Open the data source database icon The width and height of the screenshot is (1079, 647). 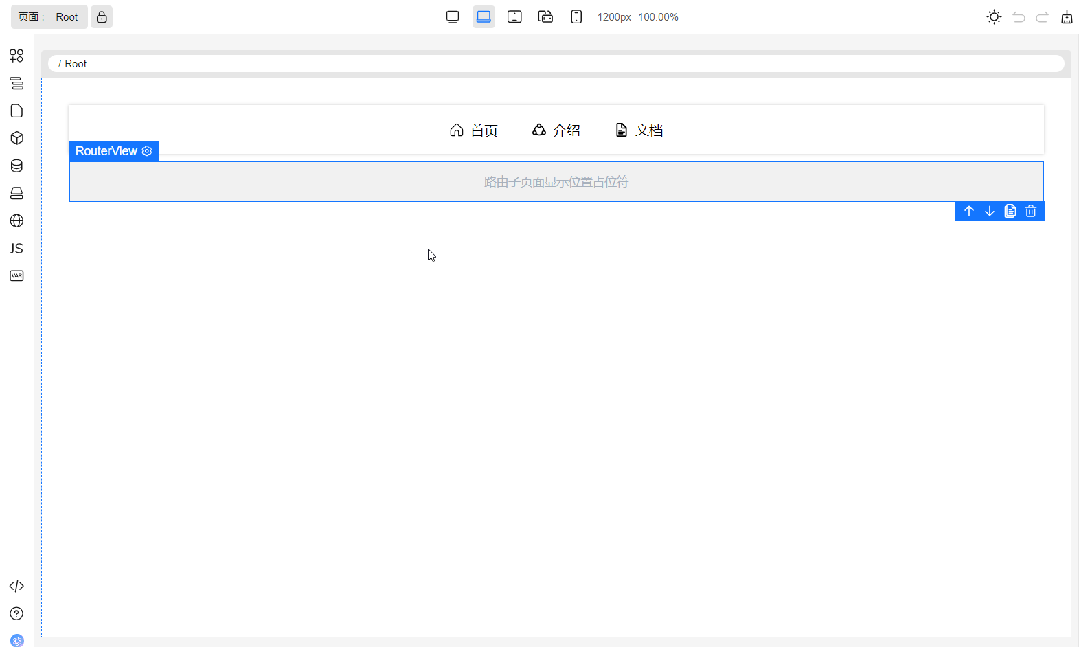coord(16,166)
